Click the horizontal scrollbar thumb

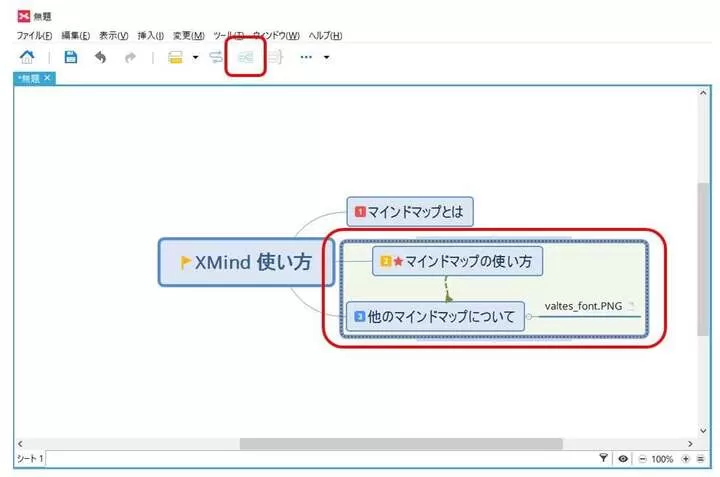coord(400,443)
